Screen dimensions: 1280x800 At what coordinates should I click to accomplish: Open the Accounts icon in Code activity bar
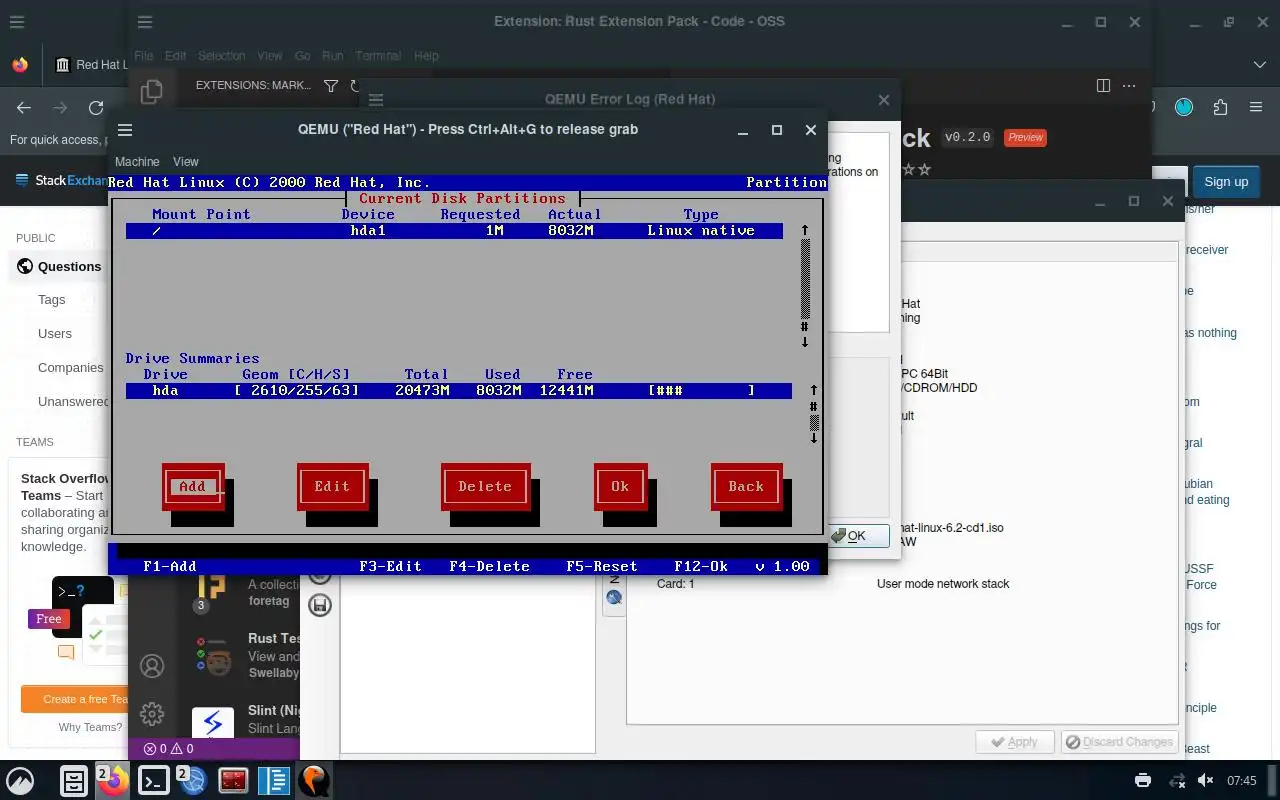(x=152, y=665)
